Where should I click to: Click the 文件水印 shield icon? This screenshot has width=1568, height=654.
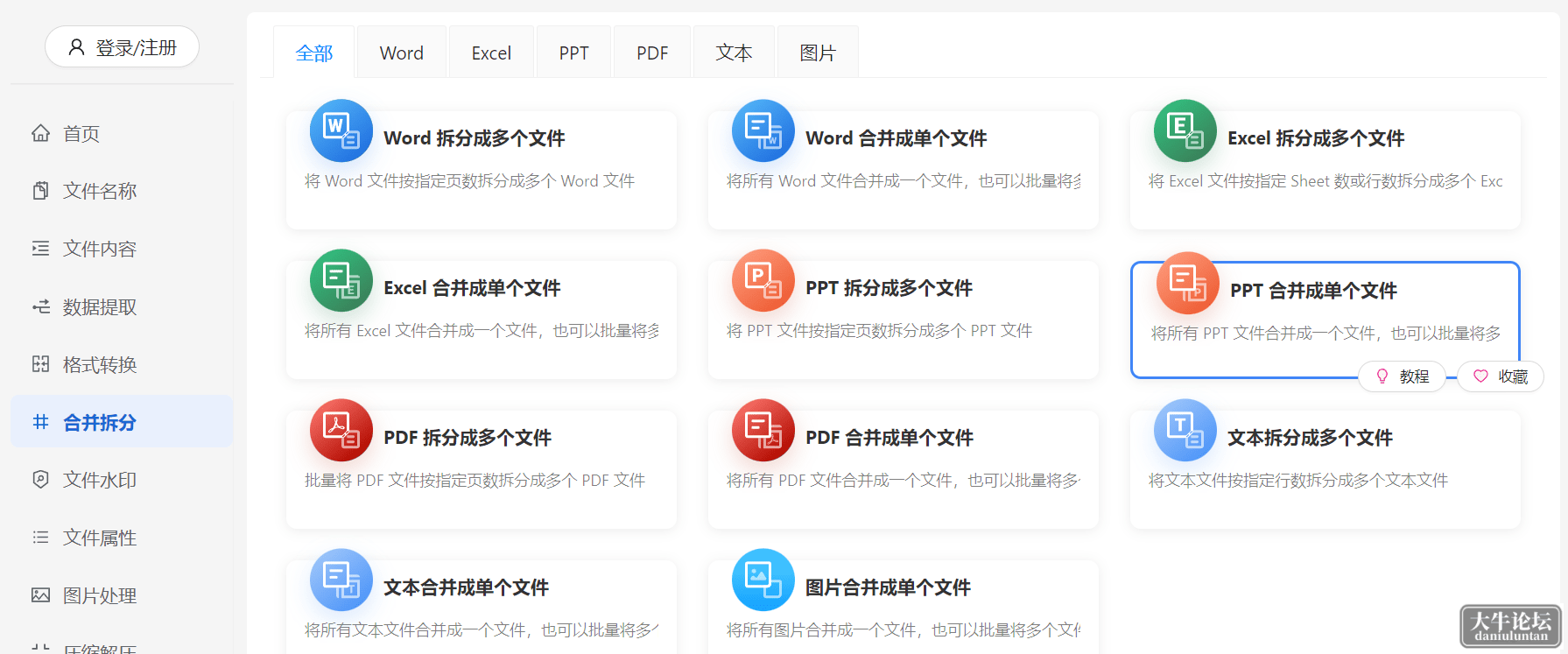click(41, 480)
